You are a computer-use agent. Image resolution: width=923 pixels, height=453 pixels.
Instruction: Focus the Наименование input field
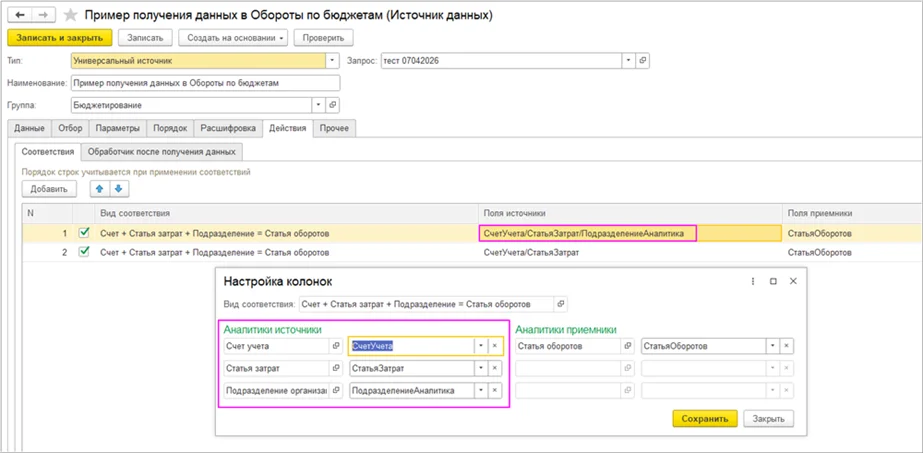pos(205,83)
